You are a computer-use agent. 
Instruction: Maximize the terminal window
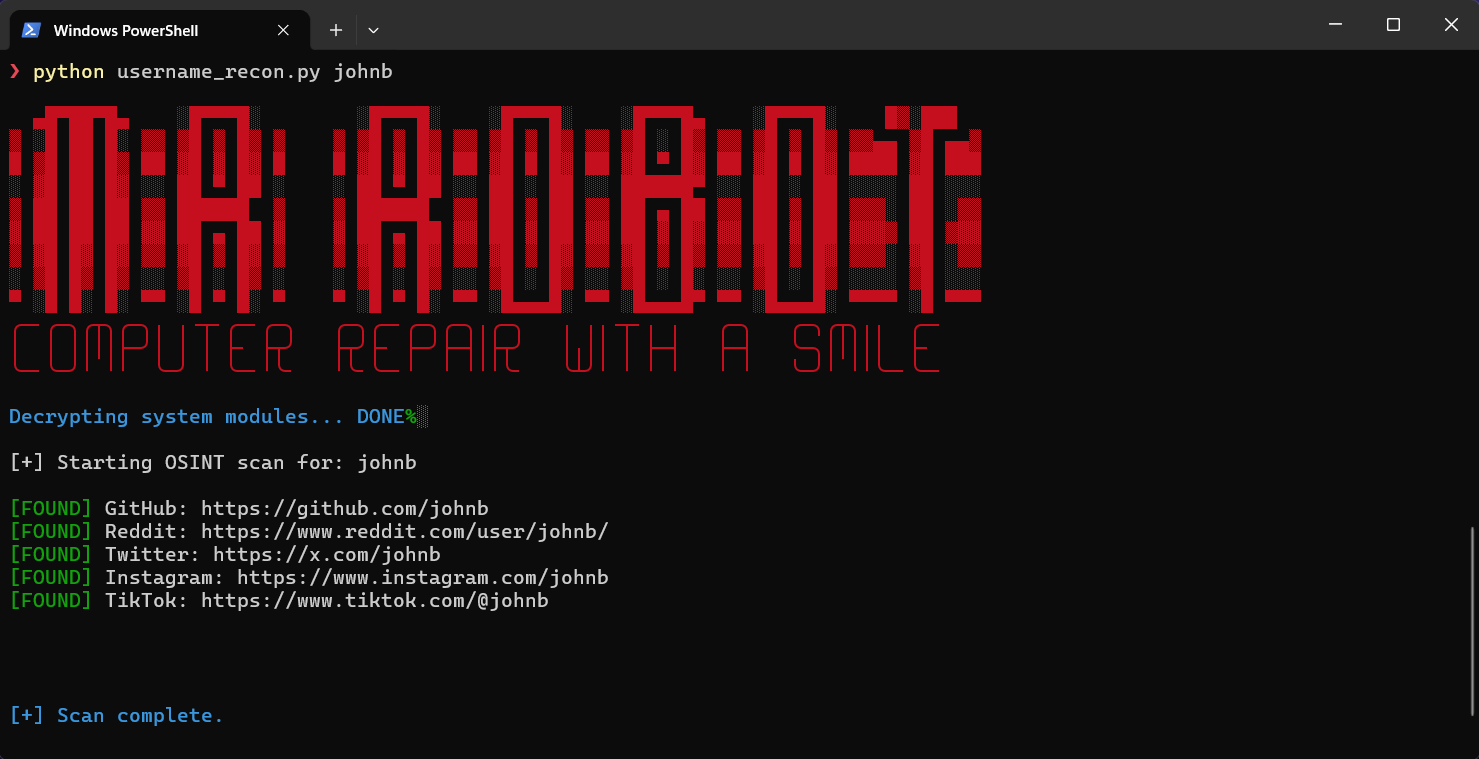[x=1393, y=24]
